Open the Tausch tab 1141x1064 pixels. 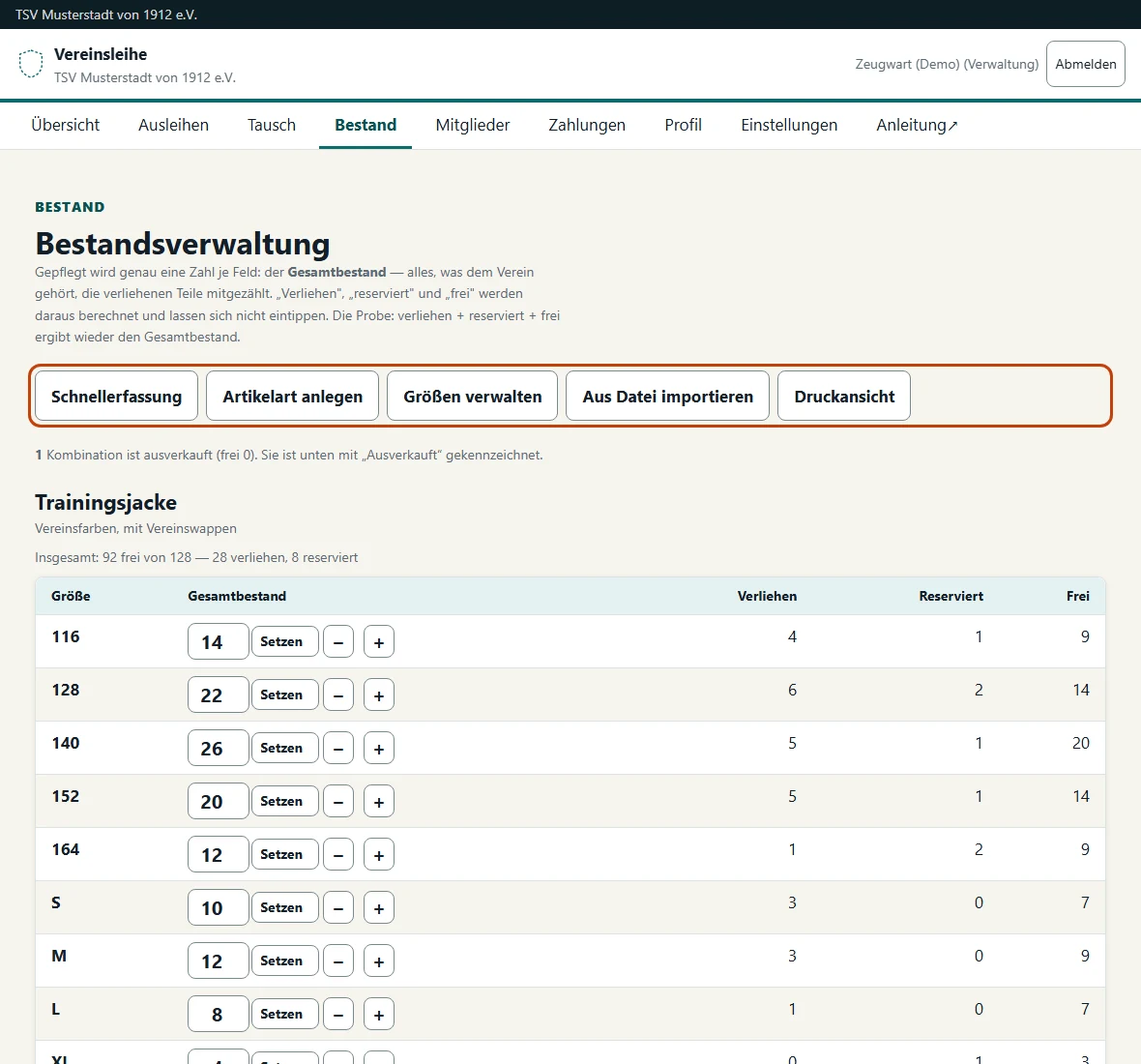(x=272, y=125)
